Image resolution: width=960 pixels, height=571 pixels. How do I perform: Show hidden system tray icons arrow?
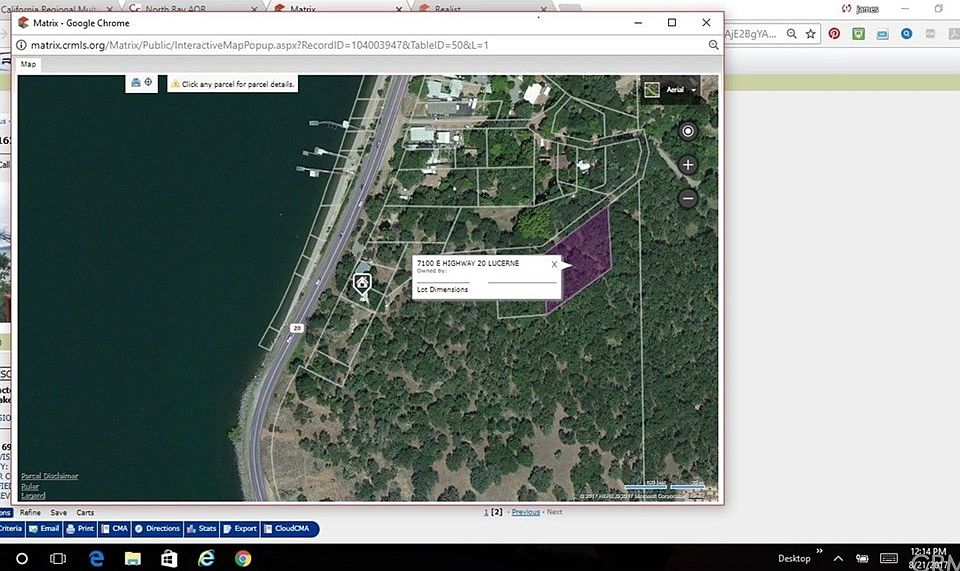tap(838, 558)
